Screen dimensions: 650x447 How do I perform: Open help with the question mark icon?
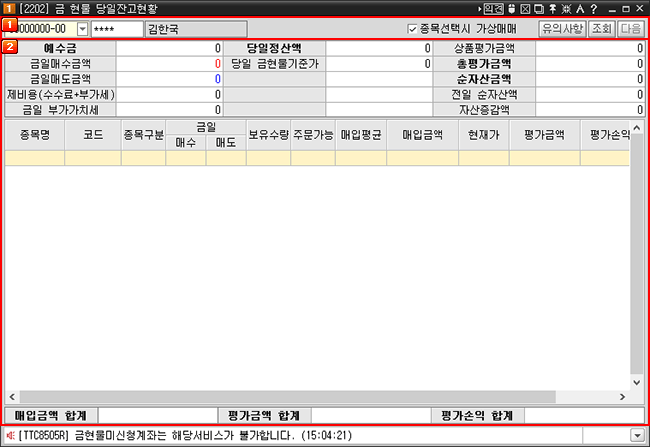591,9
